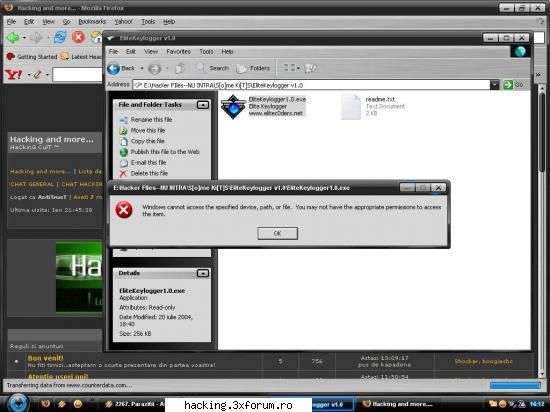This screenshot has width=550, height=412.
Task: Open Explorer View menu
Action: point(151,52)
